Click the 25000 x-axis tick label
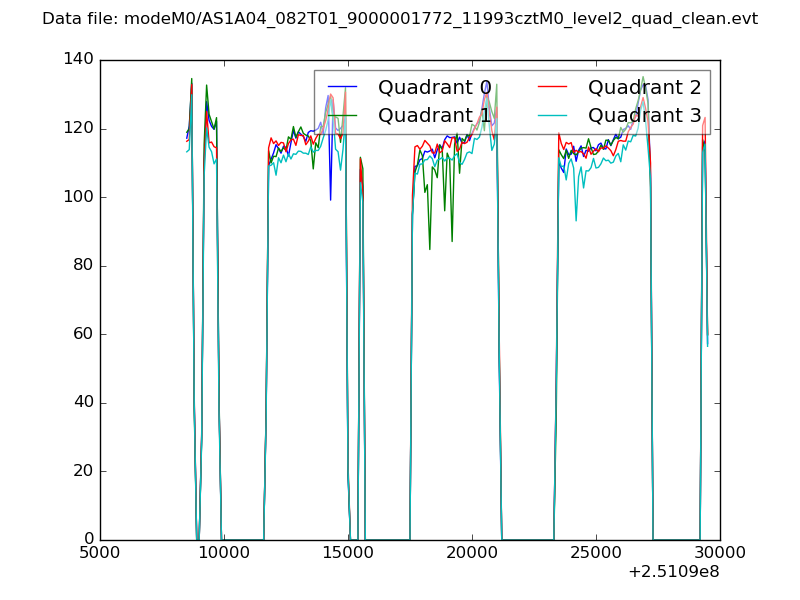The height and width of the screenshot is (600, 800). pyautogui.click(x=596, y=553)
